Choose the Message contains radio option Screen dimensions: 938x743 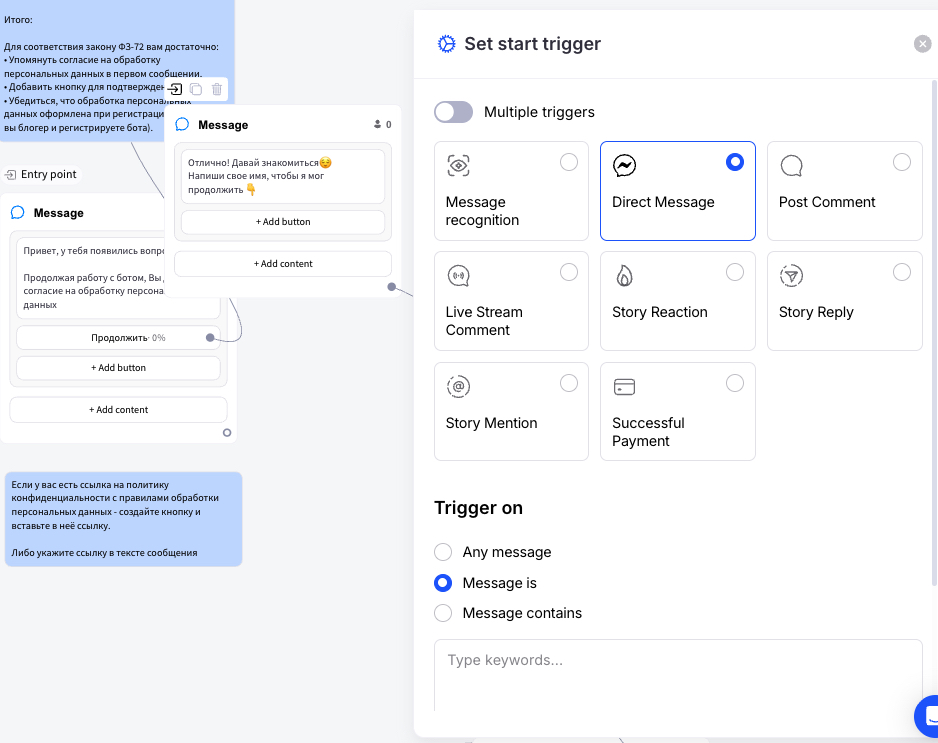tap(443, 613)
